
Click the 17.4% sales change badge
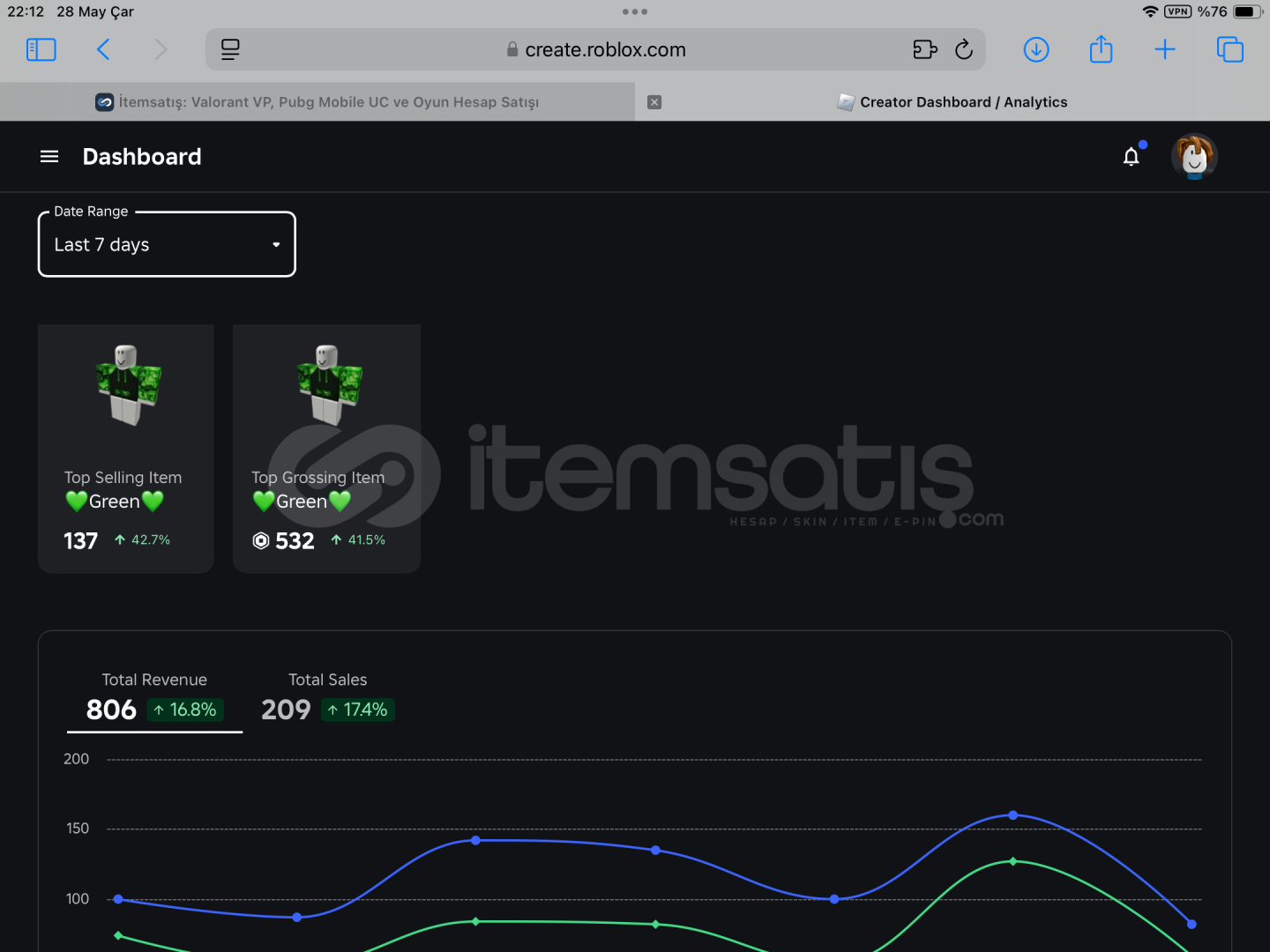[x=358, y=710]
